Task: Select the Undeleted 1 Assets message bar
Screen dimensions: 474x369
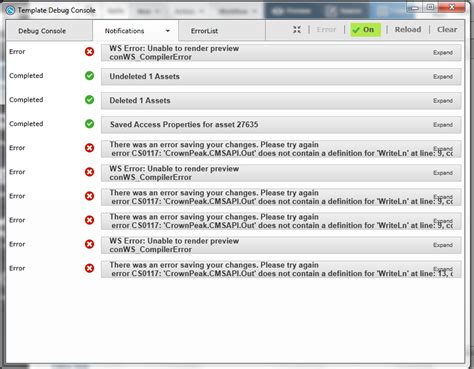Action: pyautogui.click(x=281, y=77)
